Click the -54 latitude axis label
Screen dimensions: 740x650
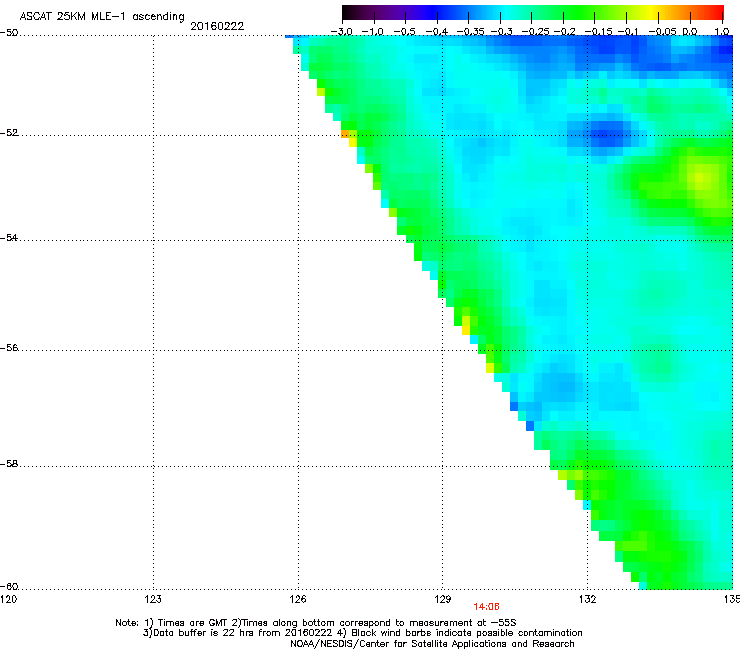pyautogui.click(x=9, y=237)
